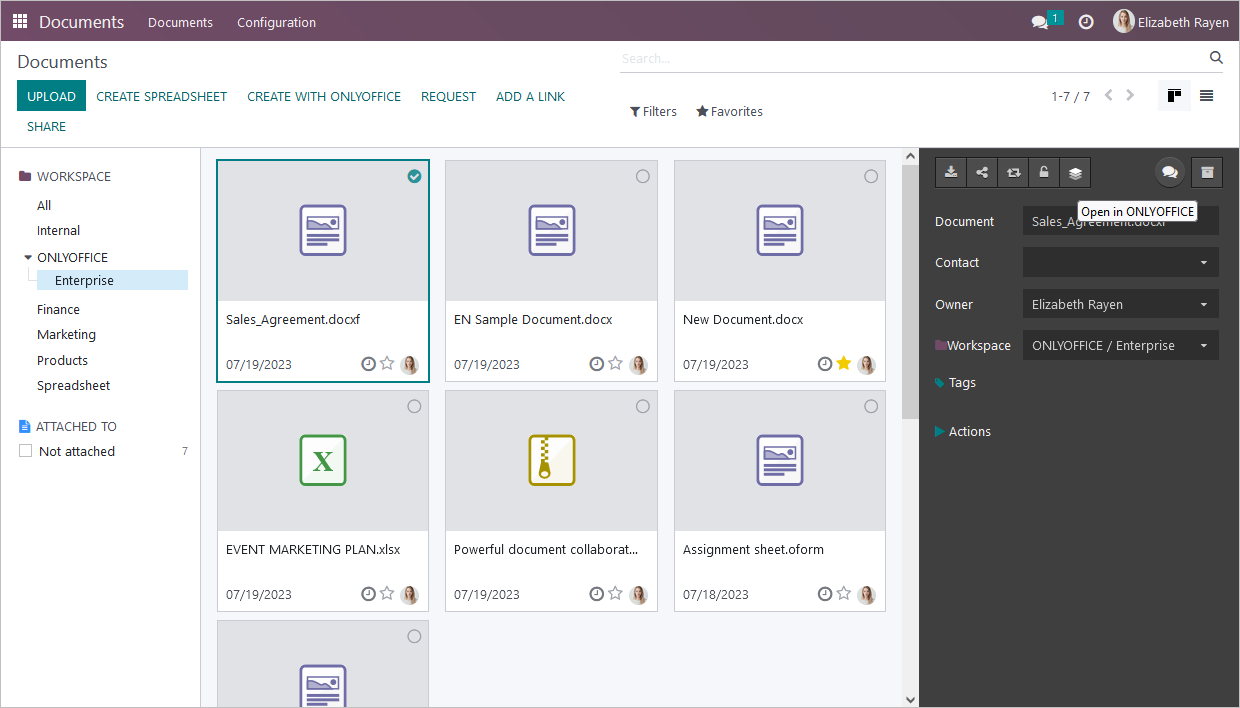Click activity clock on Sales_Agreement.docxf card
1240x708 pixels.
pyautogui.click(x=368, y=364)
